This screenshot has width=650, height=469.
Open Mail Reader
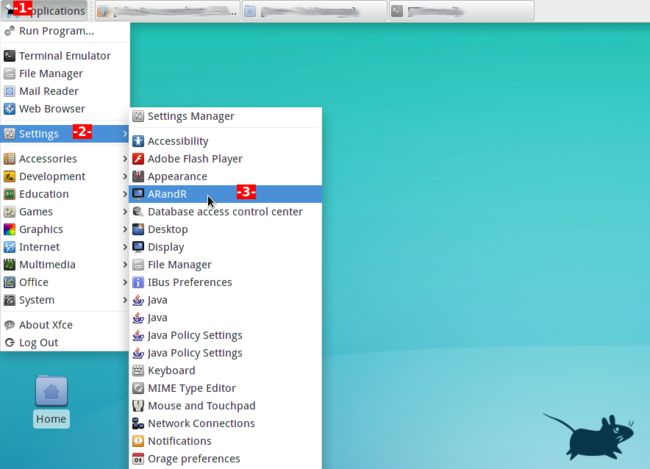pyautogui.click(x=64, y=91)
